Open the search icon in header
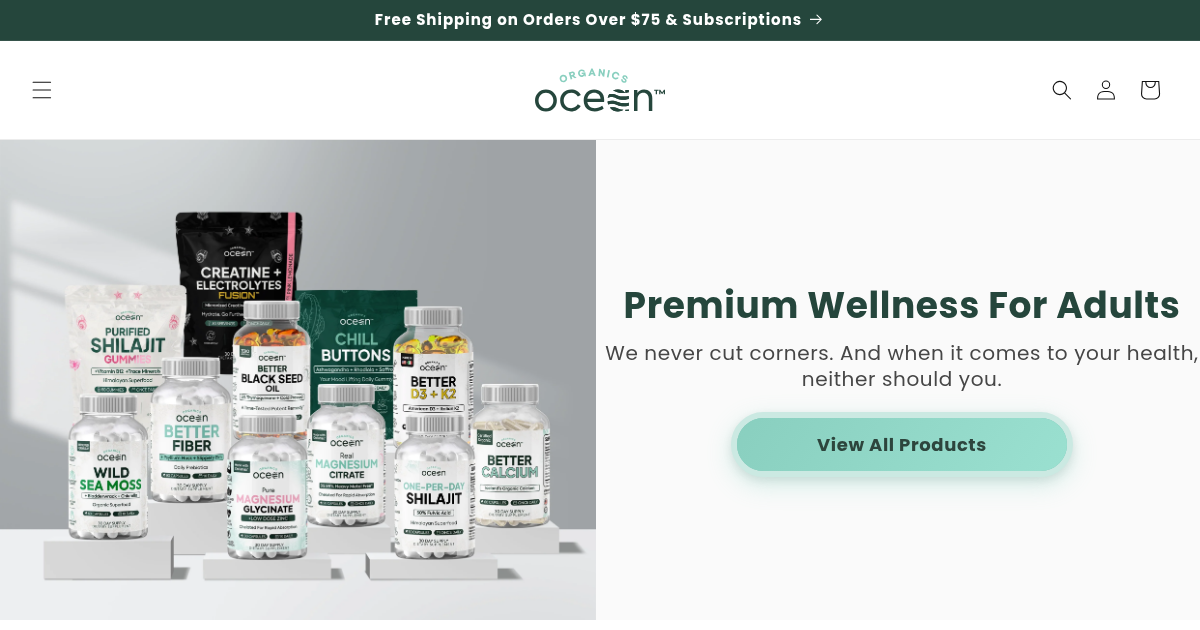The width and height of the screenshot is (1200, 630). coord(1062,90)
